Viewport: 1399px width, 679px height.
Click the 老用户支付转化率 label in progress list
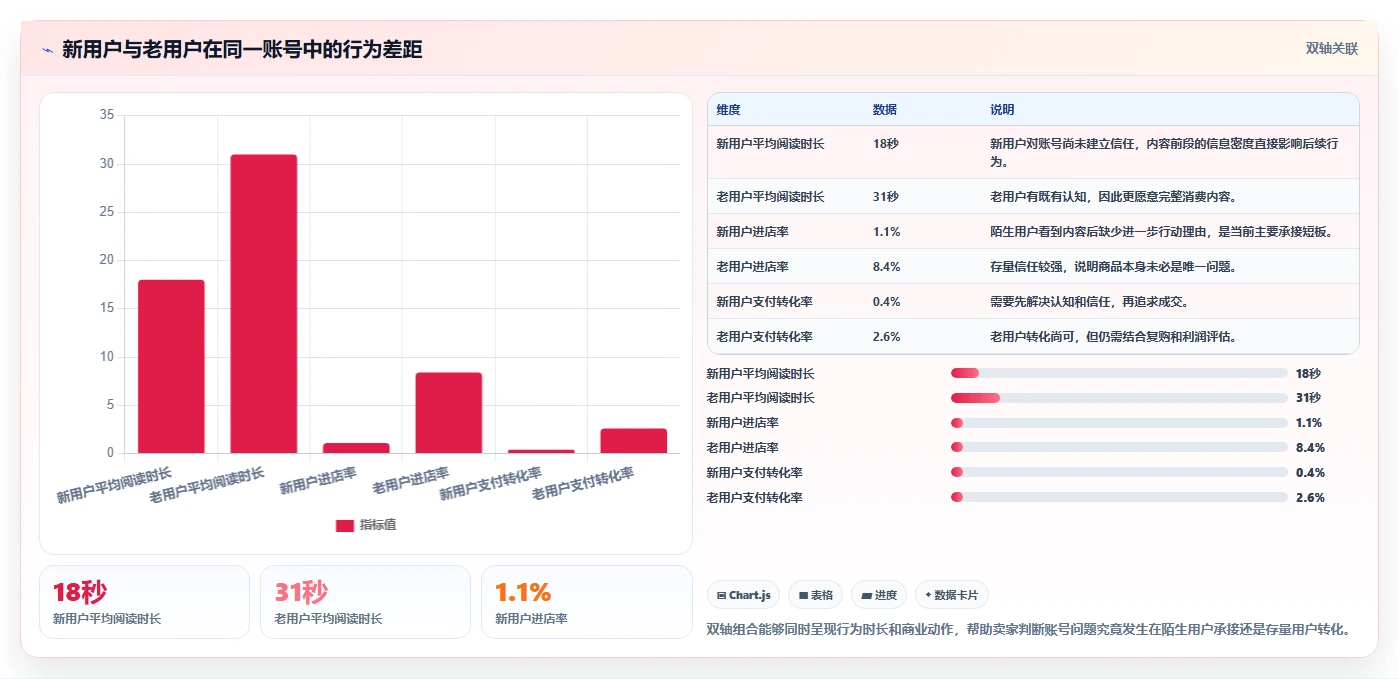point(754,498)
